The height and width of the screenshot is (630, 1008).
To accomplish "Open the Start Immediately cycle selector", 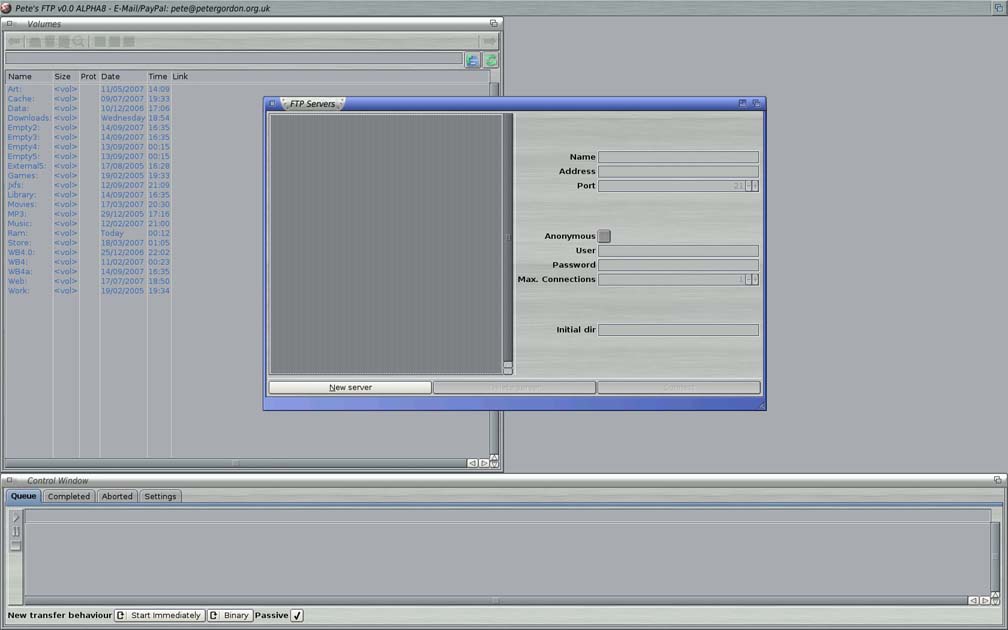I will pos(160,615).
